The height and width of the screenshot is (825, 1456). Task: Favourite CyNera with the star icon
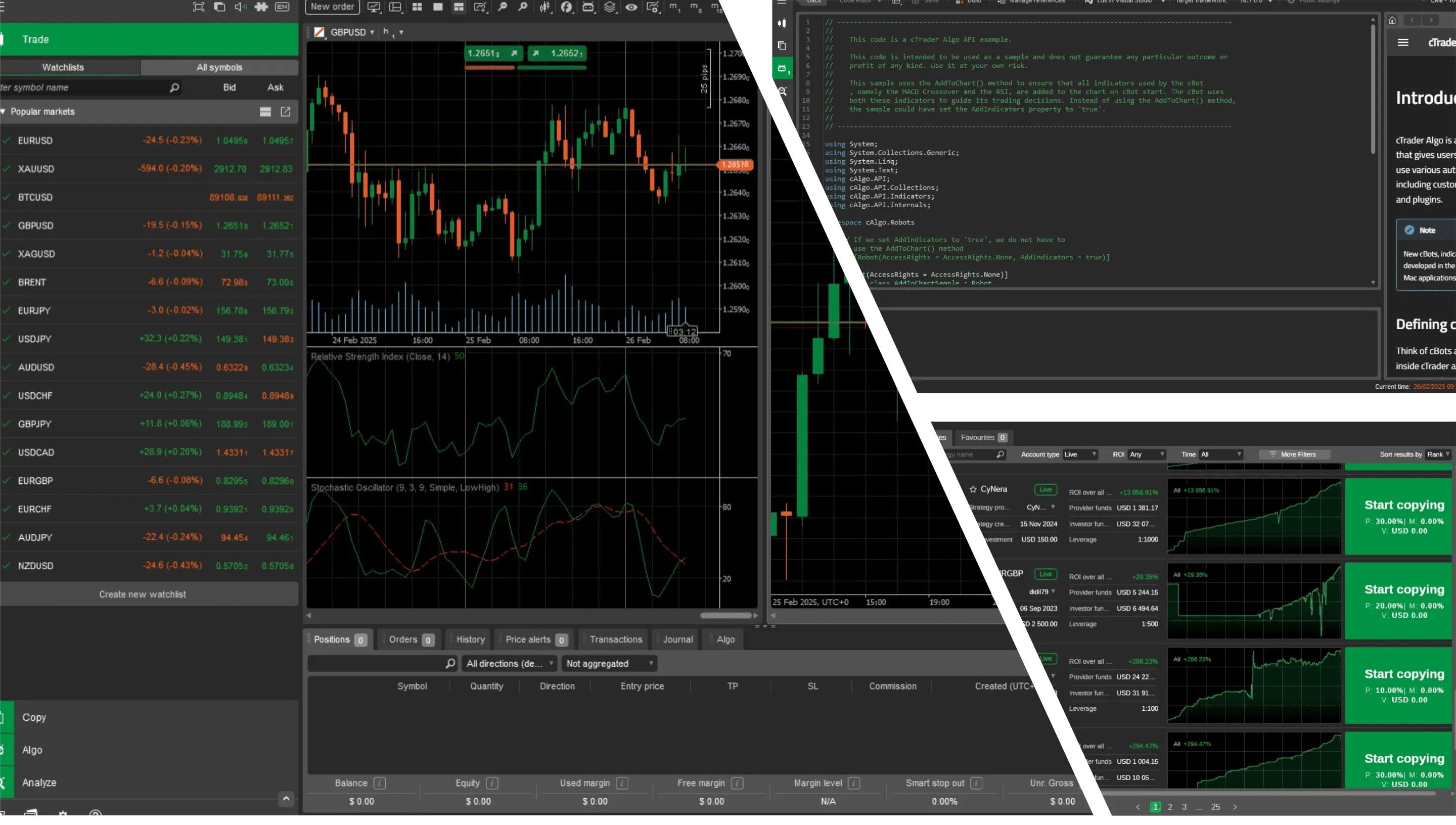(x=973, y=489)
